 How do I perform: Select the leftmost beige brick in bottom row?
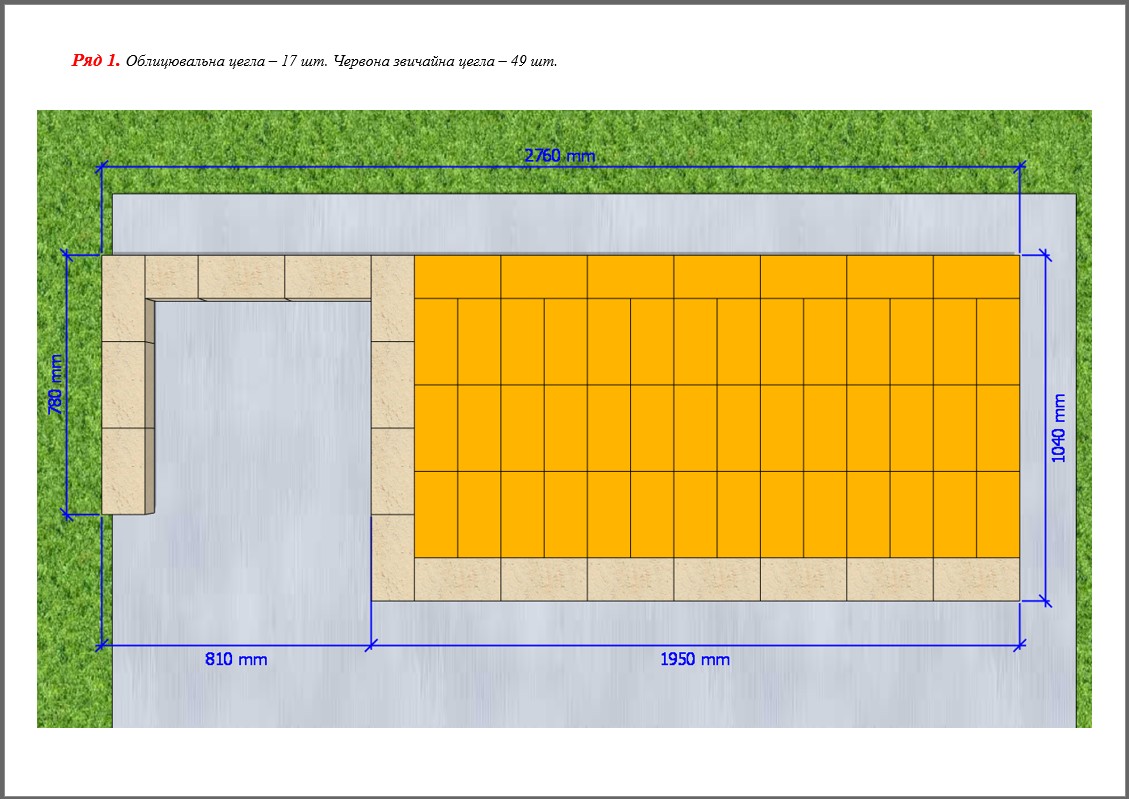[x=457, y=579]
